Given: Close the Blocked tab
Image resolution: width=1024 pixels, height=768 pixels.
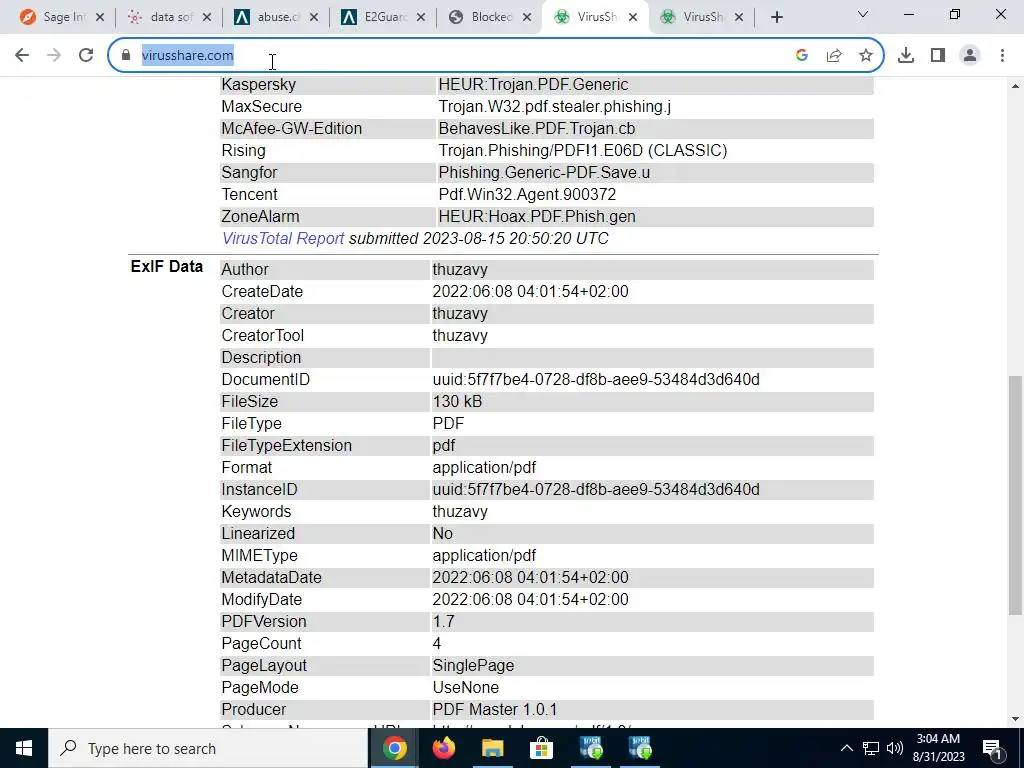Looking at the screenshot, I should (x=528, y=18).
